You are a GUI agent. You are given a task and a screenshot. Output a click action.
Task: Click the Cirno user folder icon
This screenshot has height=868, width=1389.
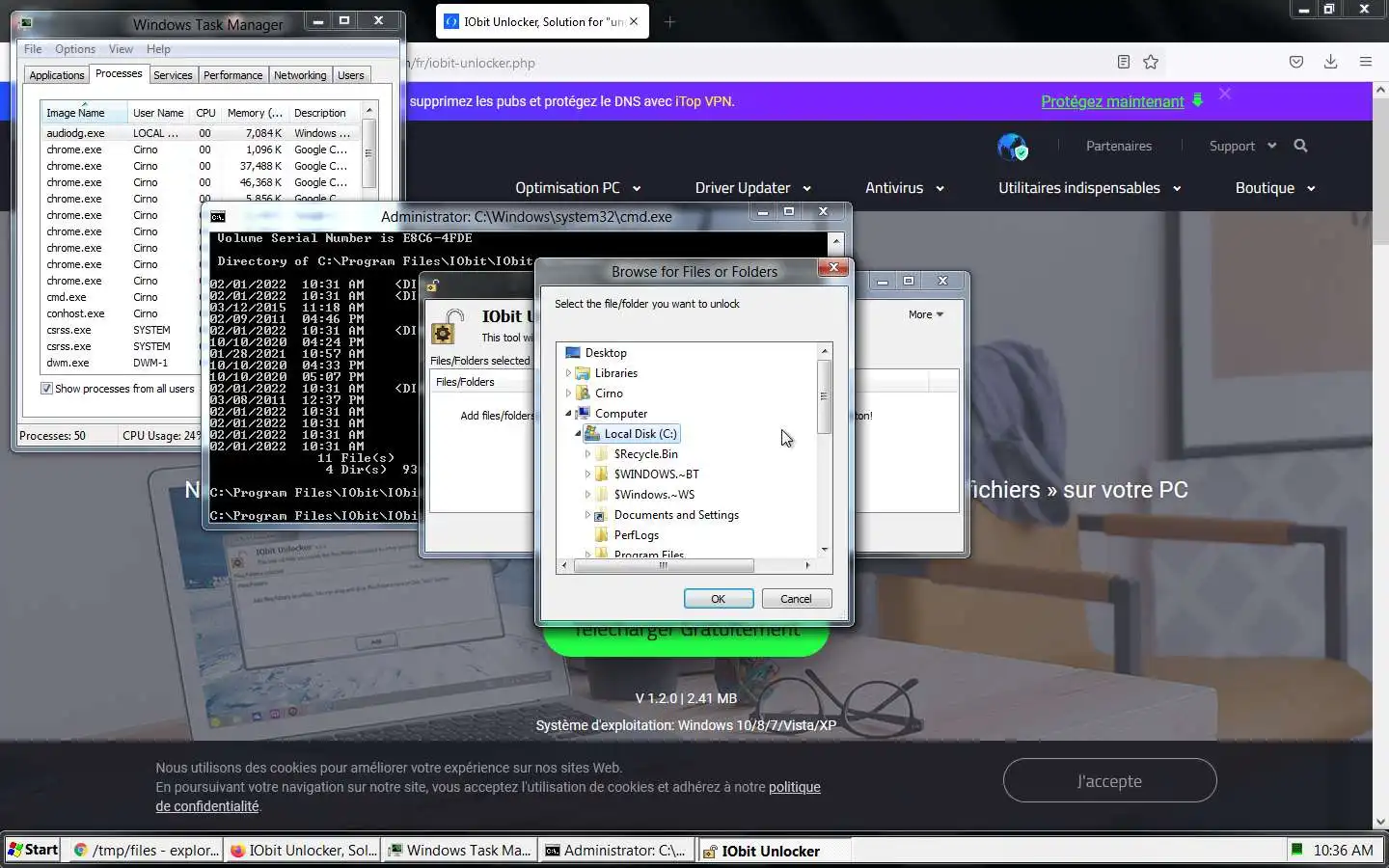pos(583,393)
